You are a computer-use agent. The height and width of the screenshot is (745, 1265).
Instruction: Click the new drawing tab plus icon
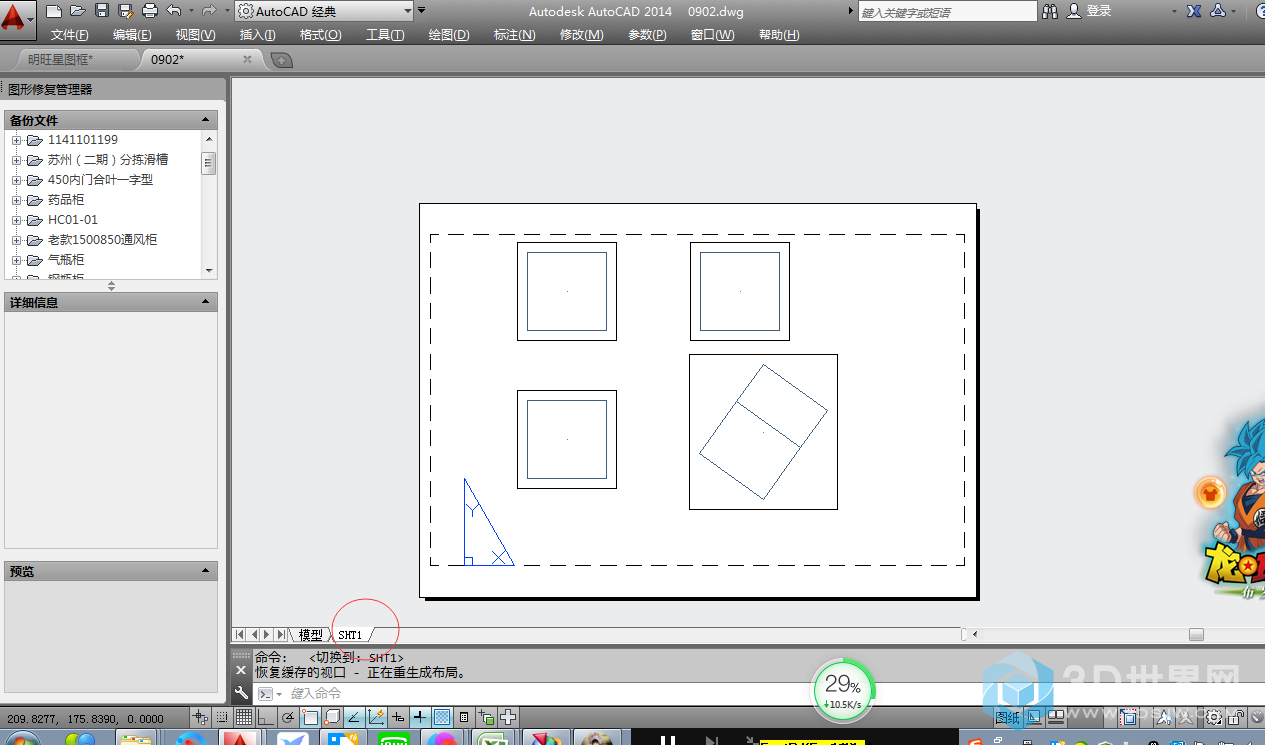[x=282, y=60]
